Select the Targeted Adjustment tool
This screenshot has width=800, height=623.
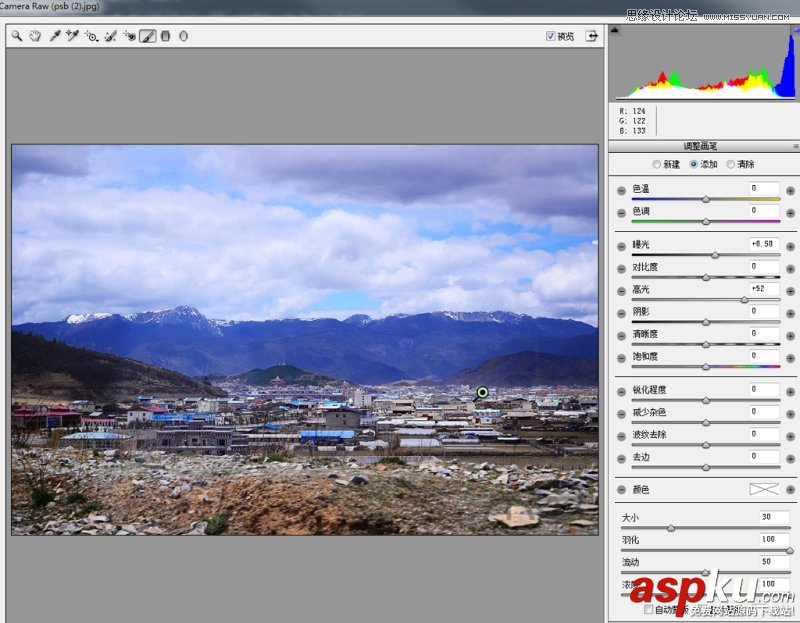[x=91, y=36]
